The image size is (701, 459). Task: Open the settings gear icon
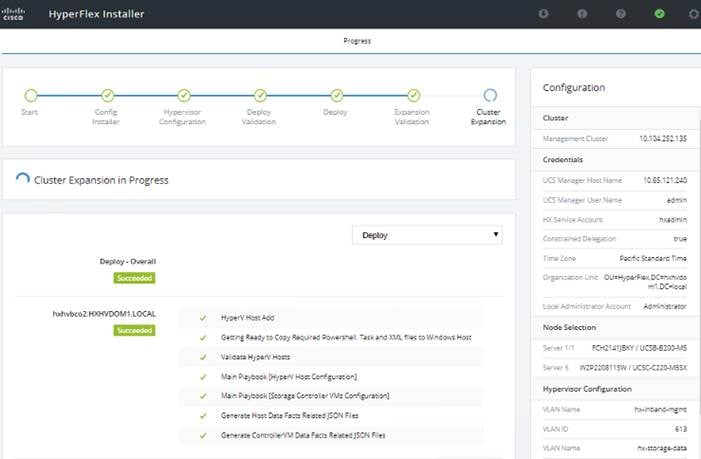(x=694, y=14)
